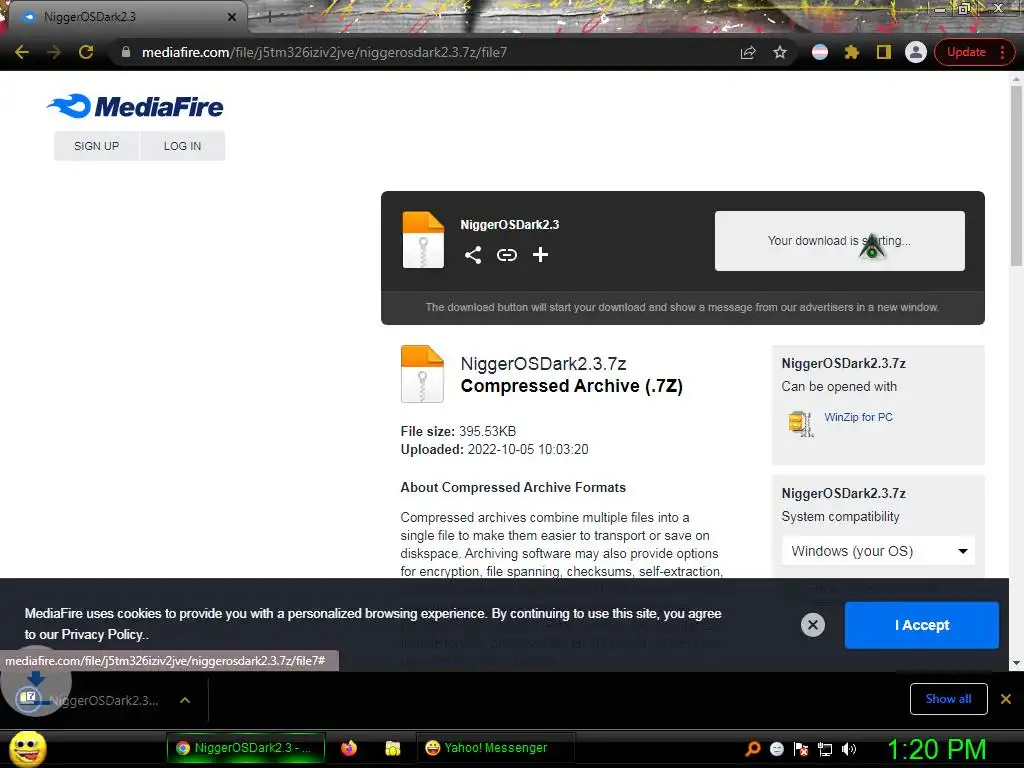Image resolution: width=1024 pixels, height=768 pixels.
Task: Open the Privacy Policy link
Action: (103, 634)
